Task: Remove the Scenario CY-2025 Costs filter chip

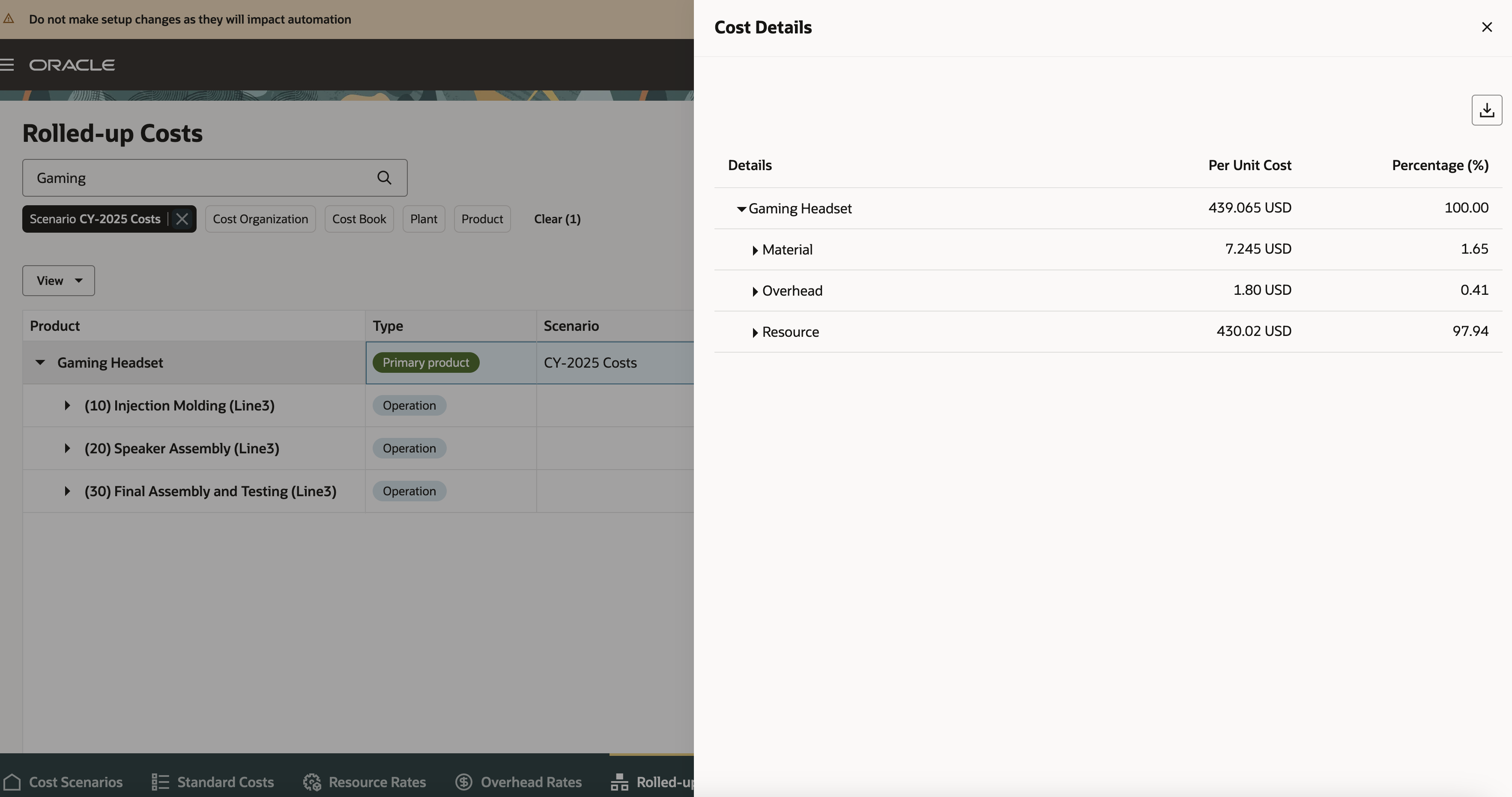Action: pos(182,219)
